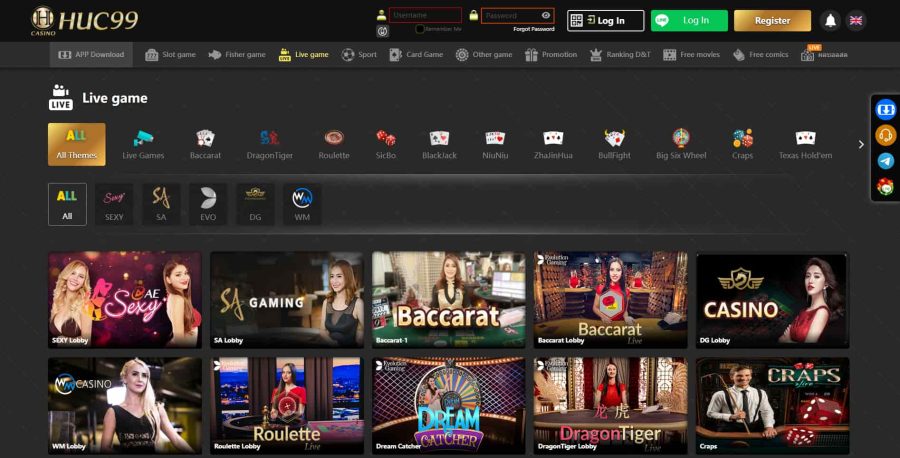Open DragonTiger Lobby game thumbnail
The width and height of the screenshot is (900, 458).
611,406
